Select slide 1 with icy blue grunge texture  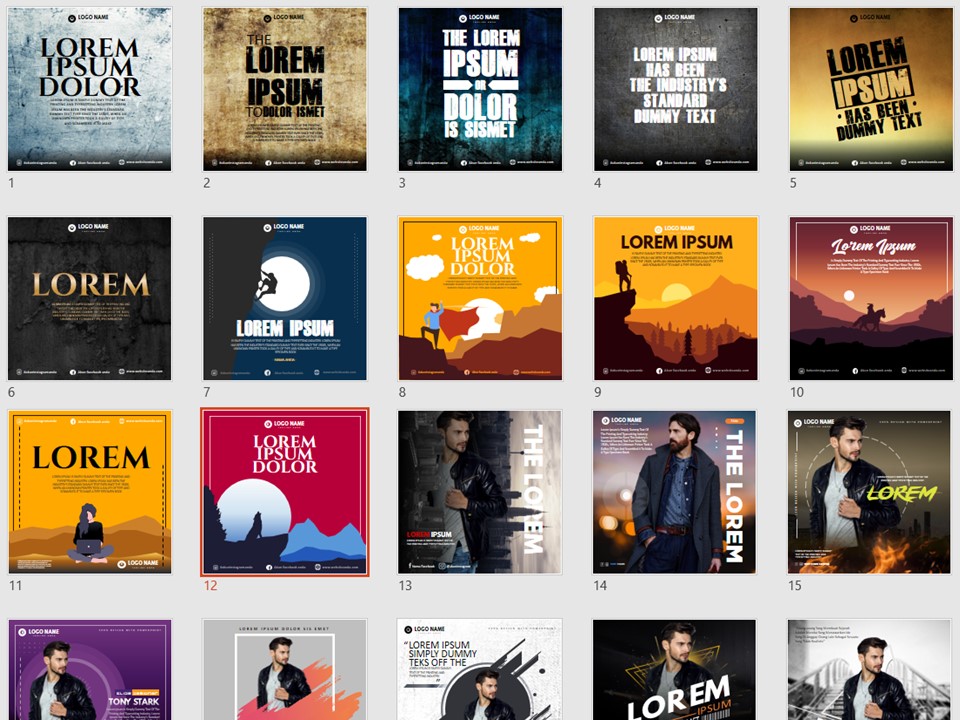[90, 89]
